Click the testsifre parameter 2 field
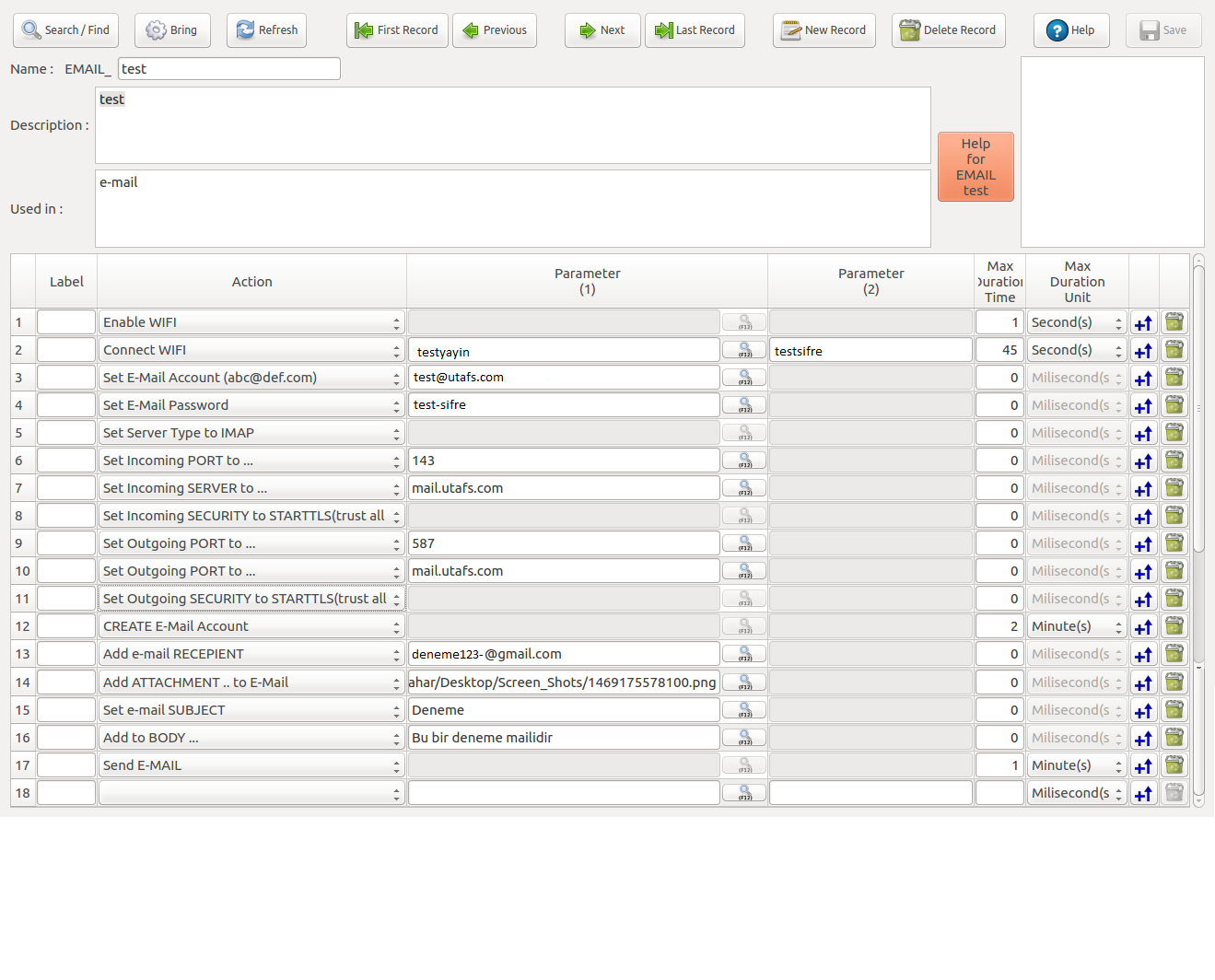Screen dimensions: 1215x980 (870, 350)
